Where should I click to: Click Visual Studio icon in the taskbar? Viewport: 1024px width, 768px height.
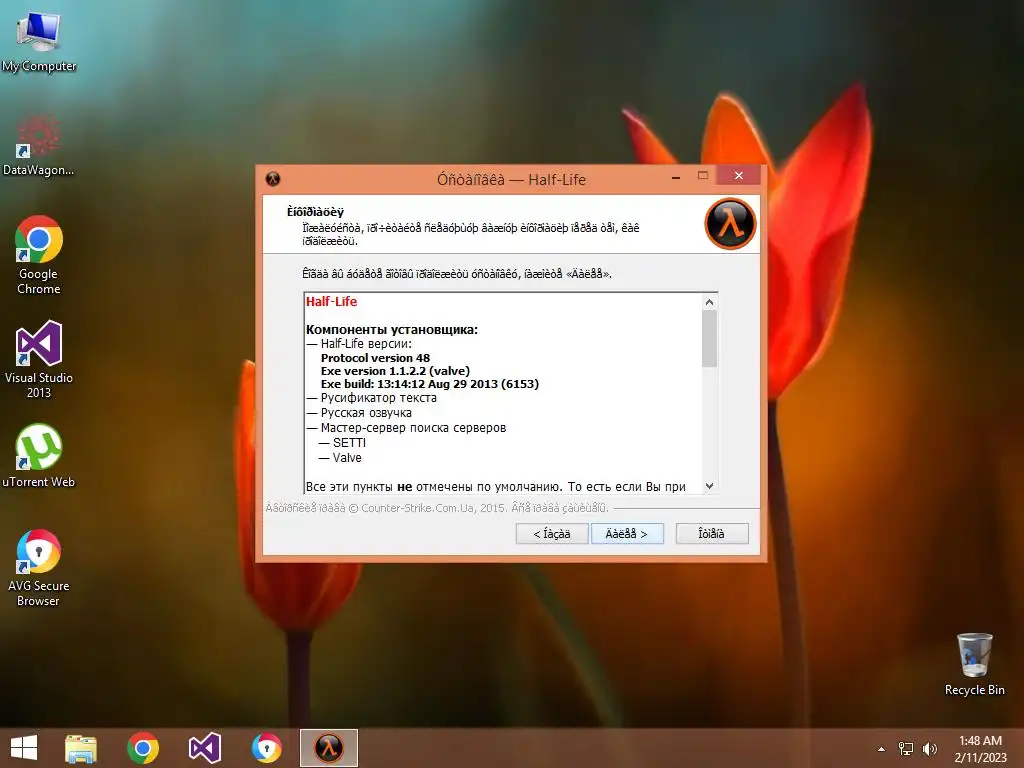tap(204, 748)
